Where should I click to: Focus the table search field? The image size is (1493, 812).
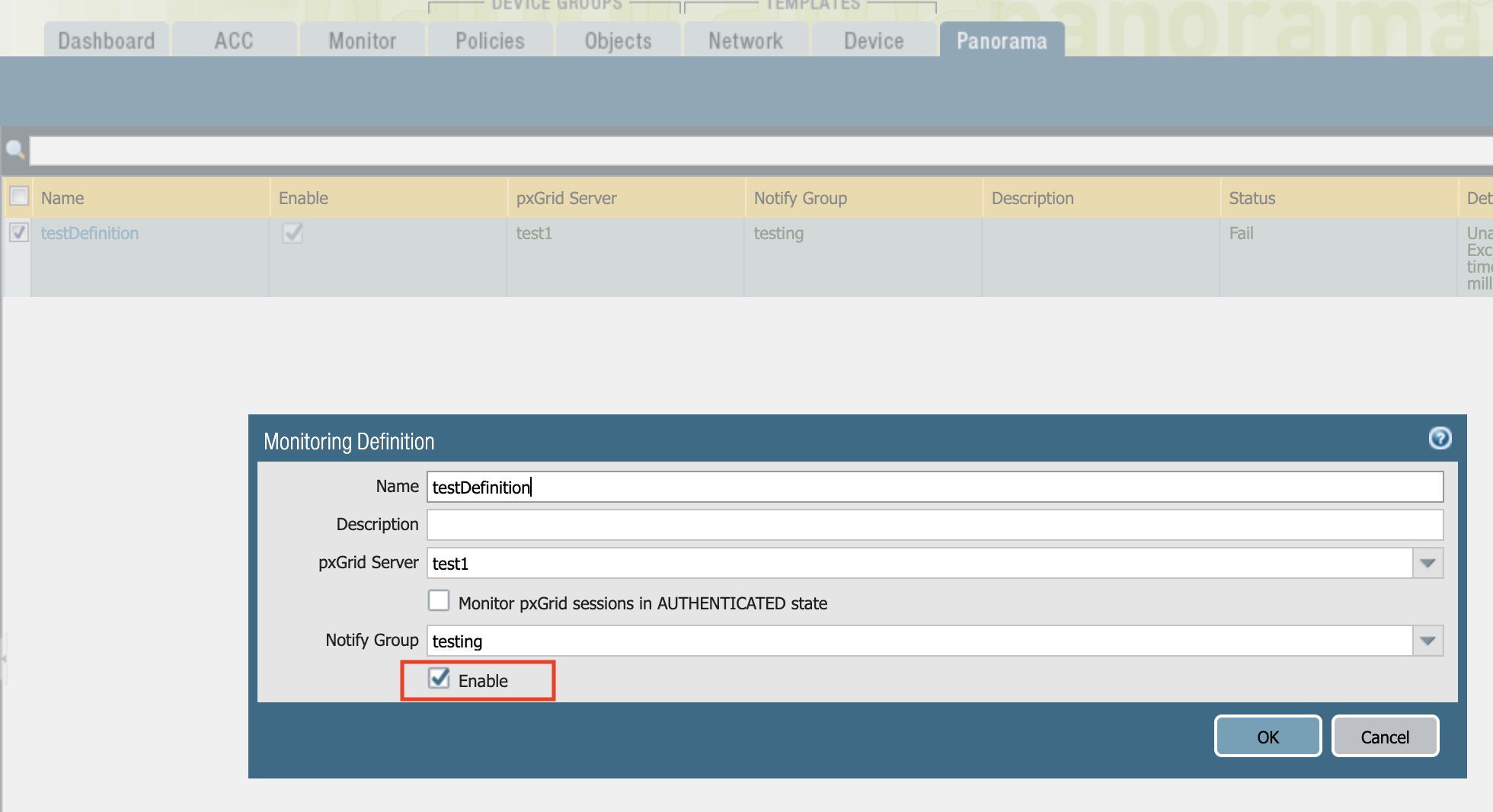coord(761,151)
